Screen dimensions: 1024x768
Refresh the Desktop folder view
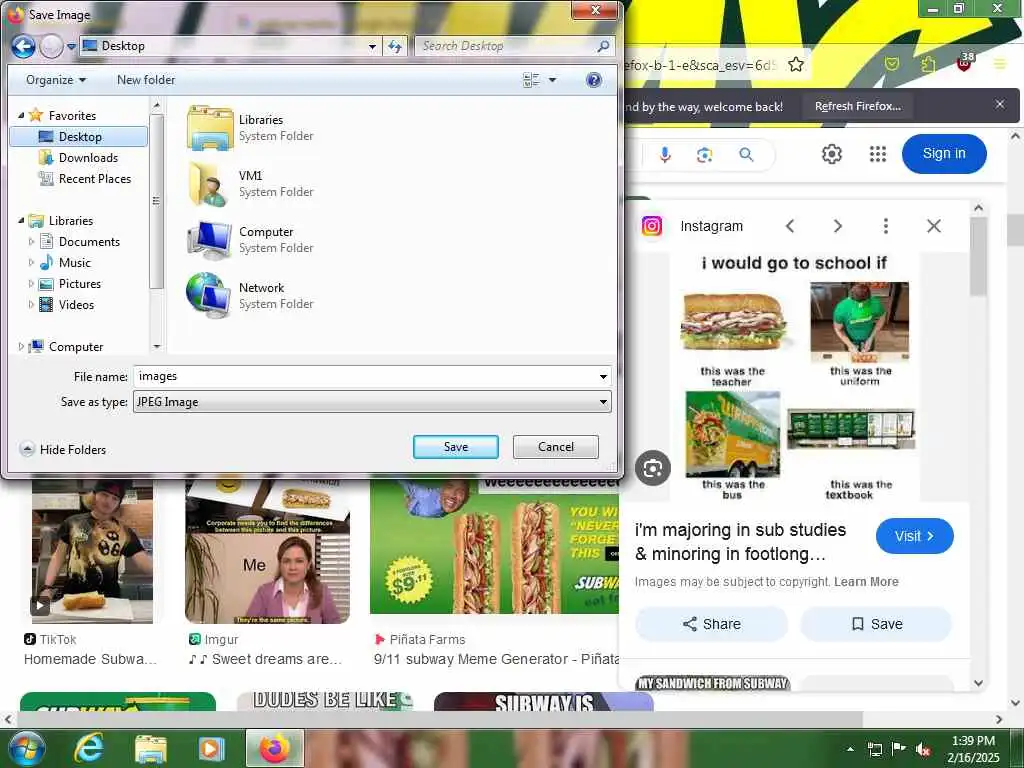point(395,46)
